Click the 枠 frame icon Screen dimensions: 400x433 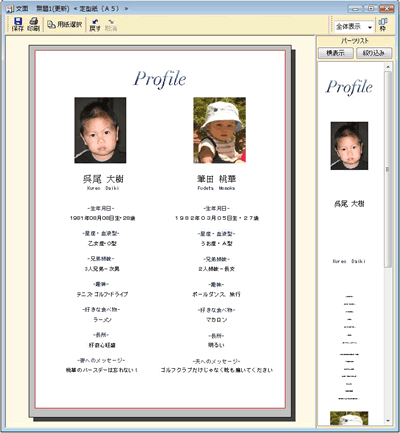pos(383,25)
